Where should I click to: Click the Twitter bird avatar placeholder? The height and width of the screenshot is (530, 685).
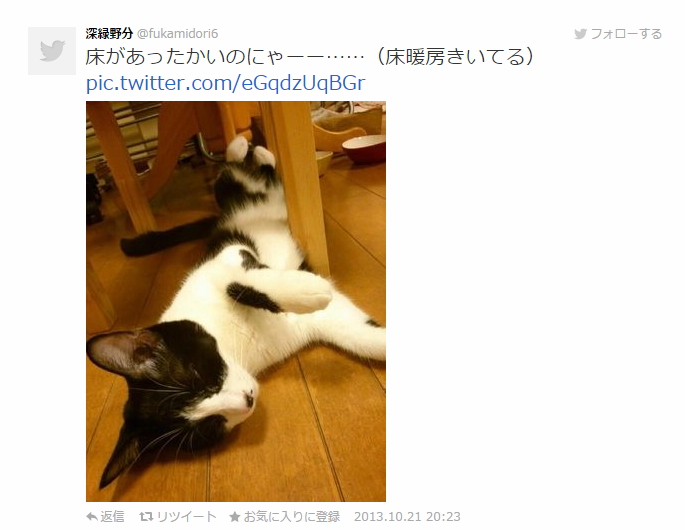tap(52, 51)
